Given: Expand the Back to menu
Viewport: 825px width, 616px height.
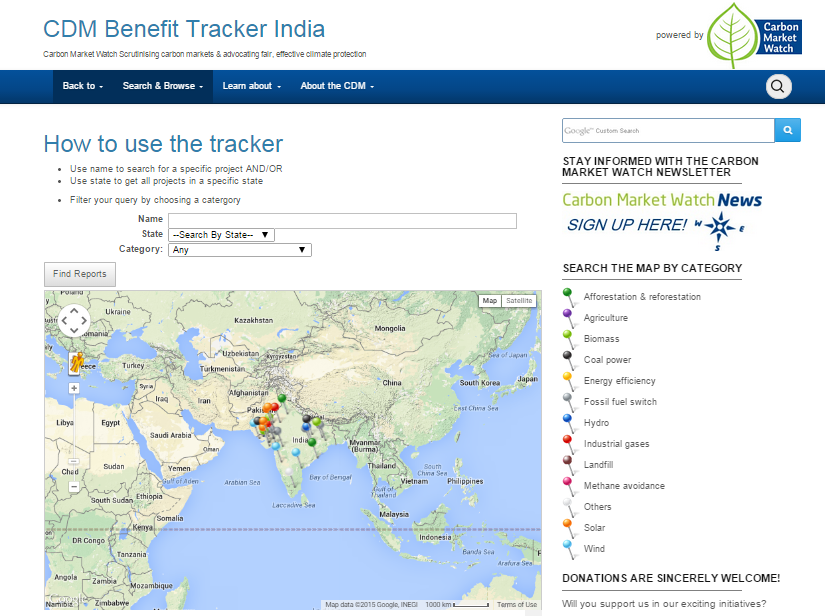Looking at the screenshot, I should [x=83, y=86].
